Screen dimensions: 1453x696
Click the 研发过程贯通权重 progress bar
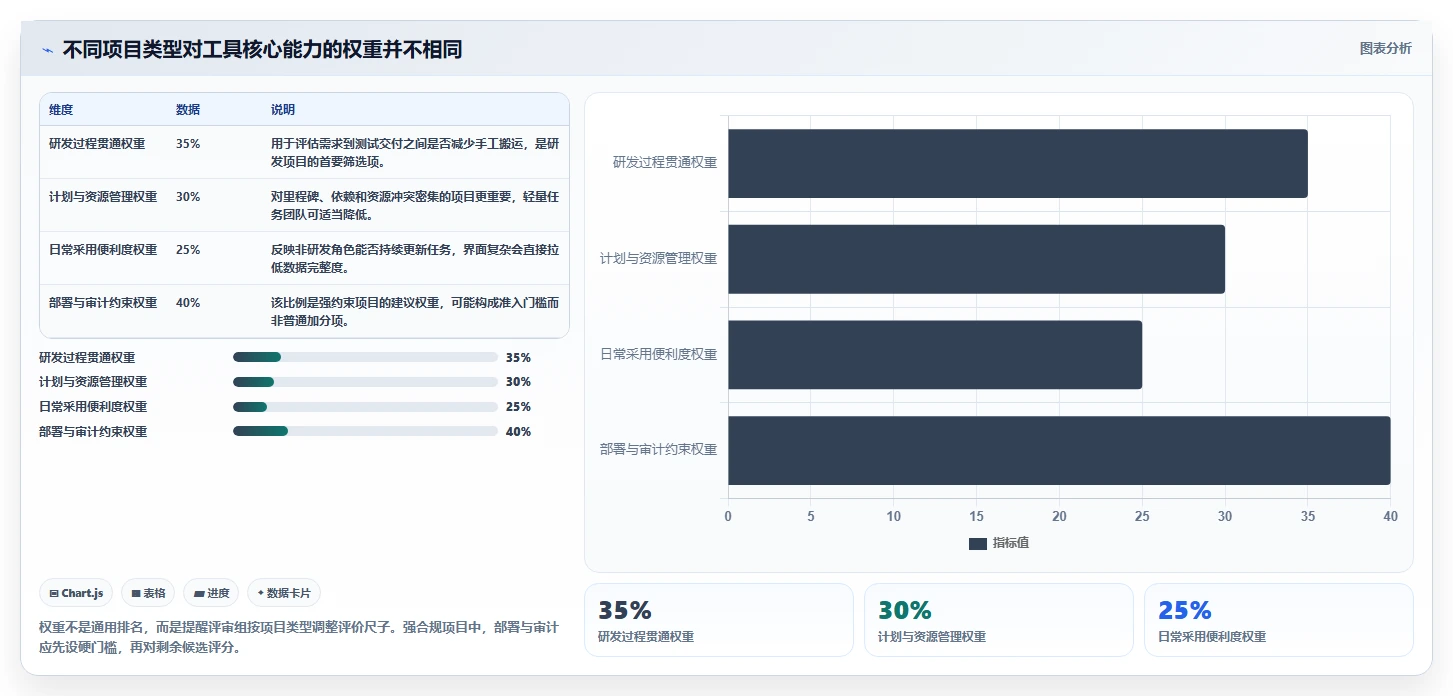[365, 357]
